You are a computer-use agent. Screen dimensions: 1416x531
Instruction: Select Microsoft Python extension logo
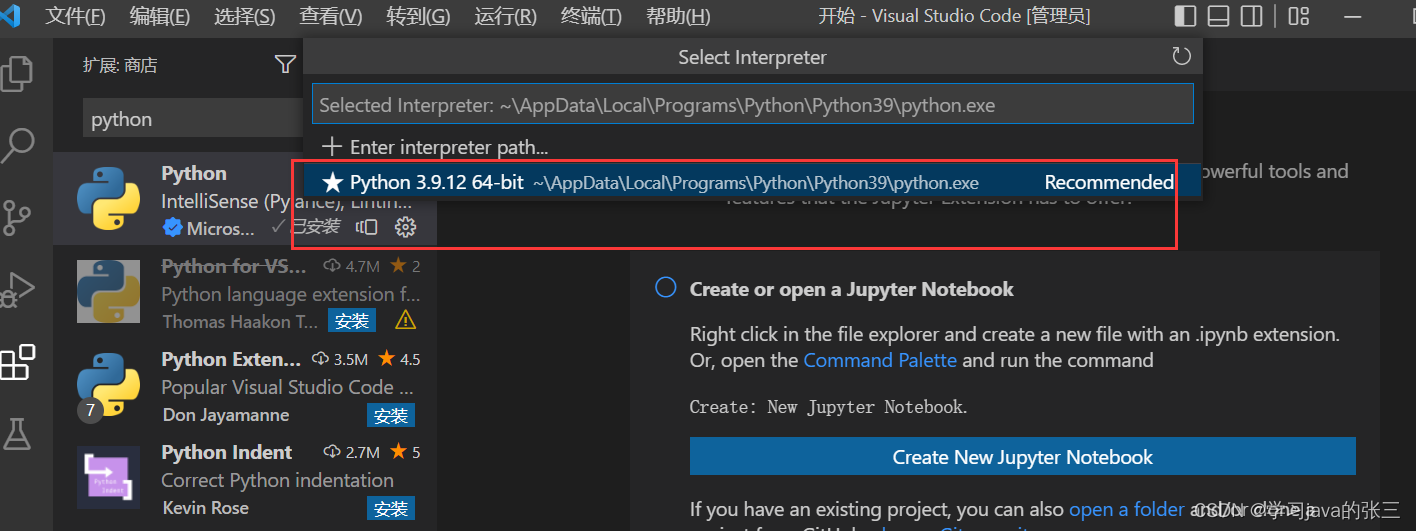coord(108,199)
